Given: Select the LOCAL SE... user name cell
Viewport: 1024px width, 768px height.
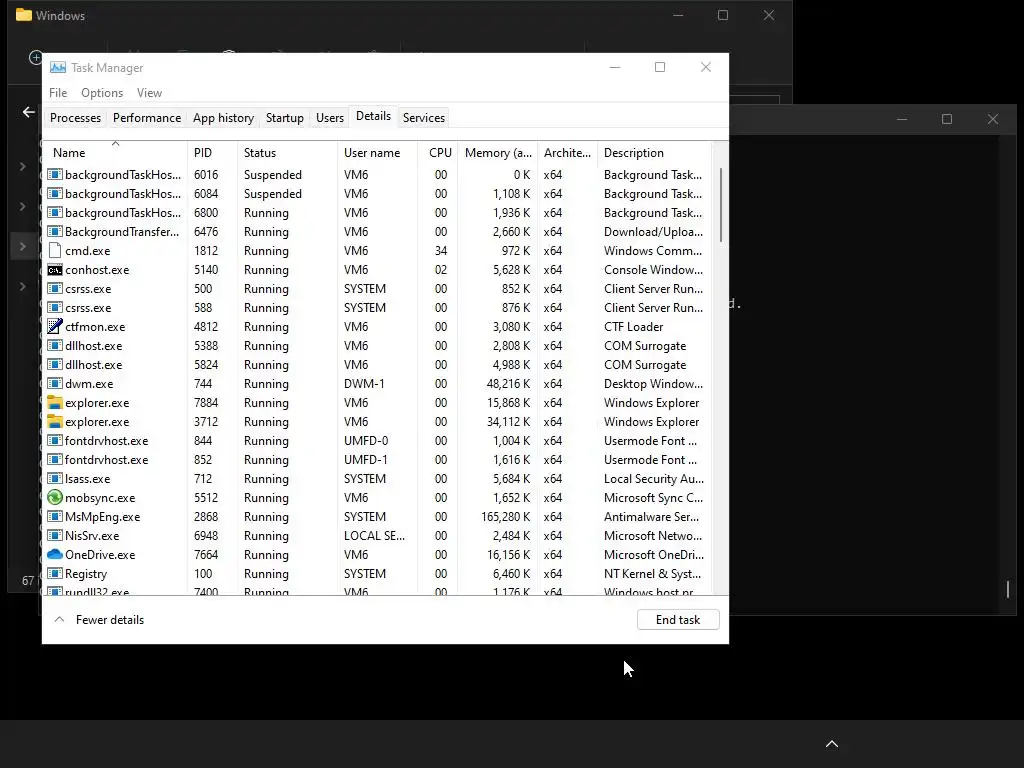Looking at the screenshot, I should coord(374,536).
